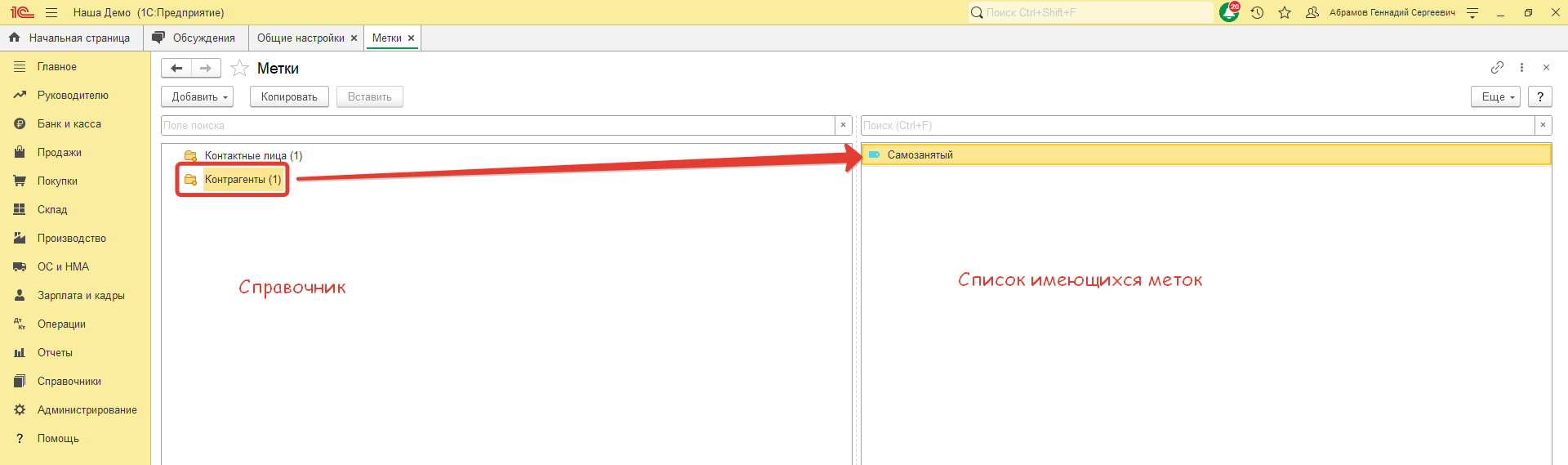Open the service settings menu icon

(x=1472, y=12)
